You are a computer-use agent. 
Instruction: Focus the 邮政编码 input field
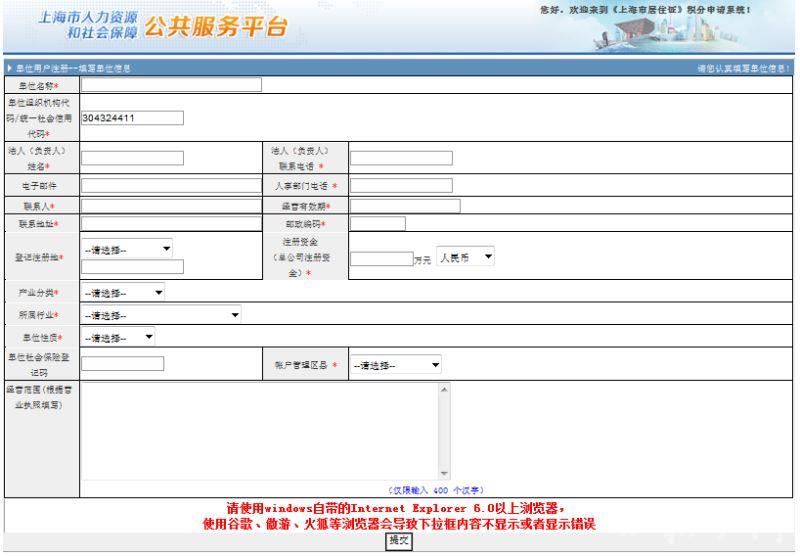click(x=377, y=224)
